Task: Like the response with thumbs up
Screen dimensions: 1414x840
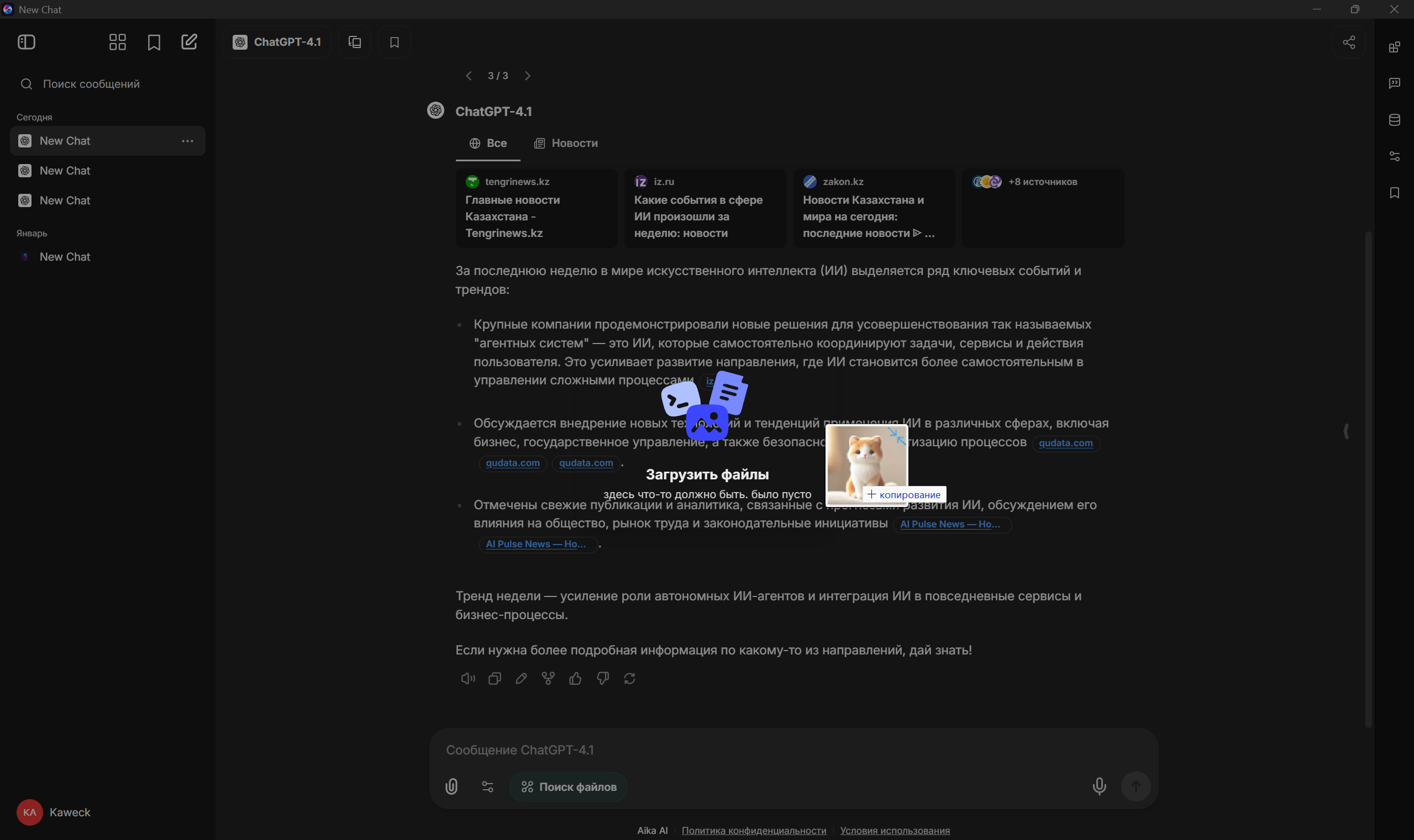Action: click(575, 678)
